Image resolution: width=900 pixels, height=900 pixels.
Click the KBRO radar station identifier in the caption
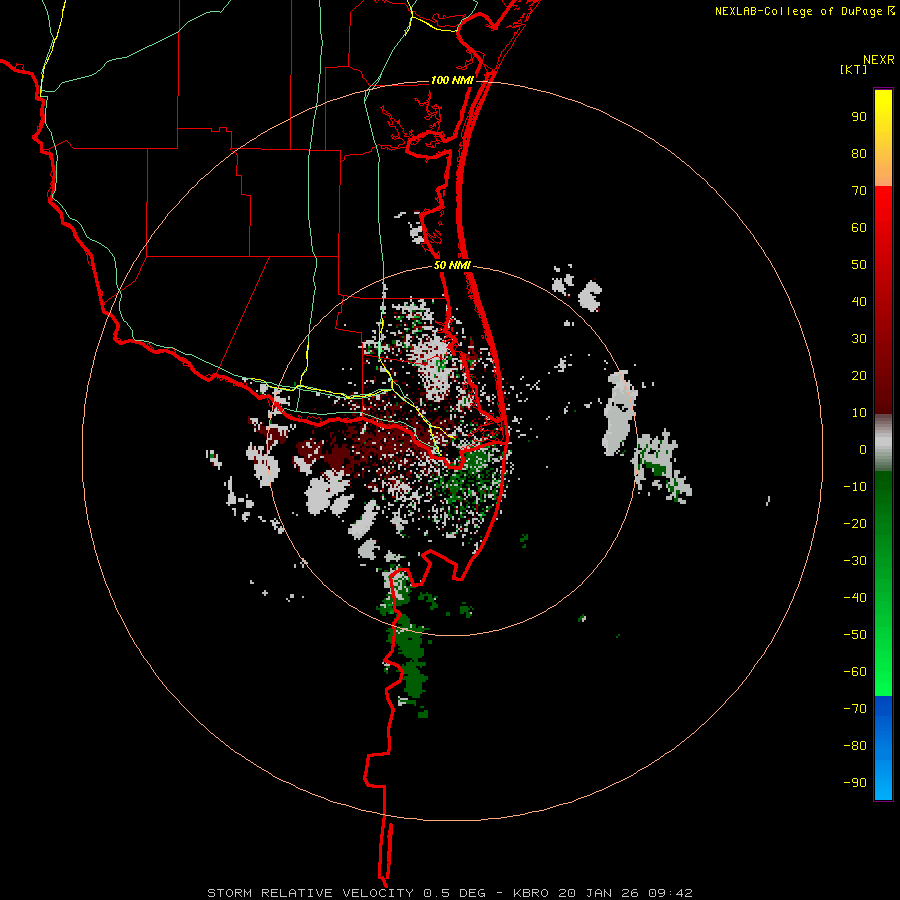click(x=531, y=893)
